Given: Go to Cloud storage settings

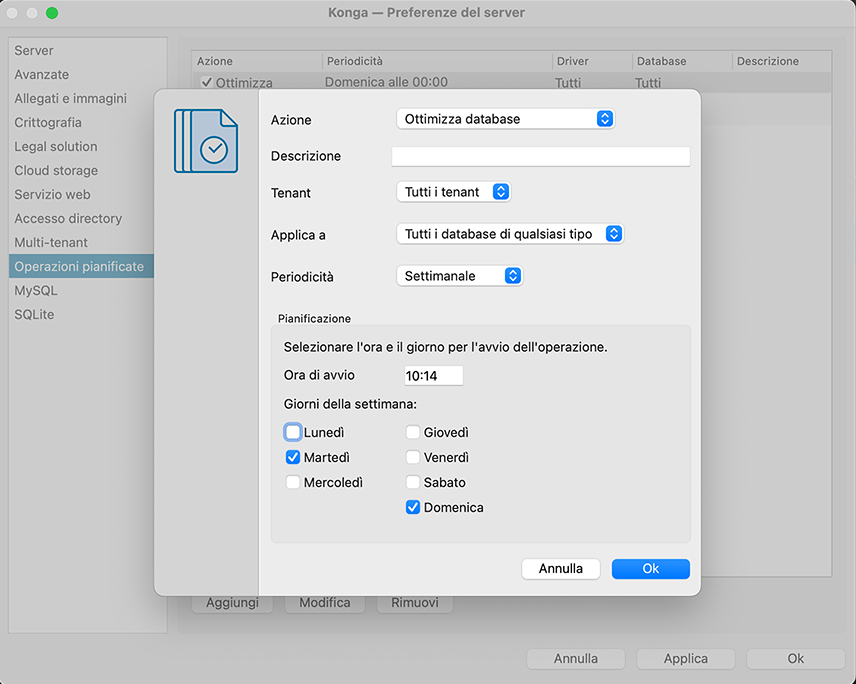Looking at the screenshot, I should (x=56, y=170).
